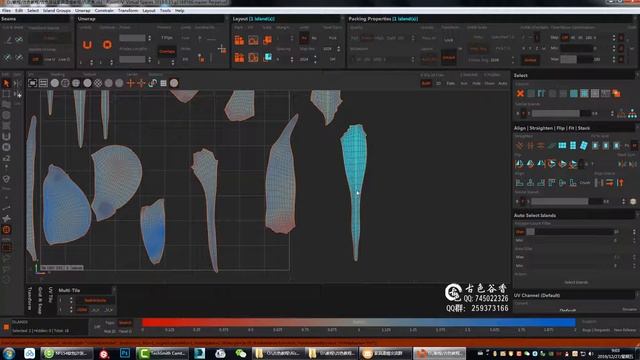The width and height of the screenshot is (640, 360).
Task: Toggle the Hide viewport button
Action: point(476,83)
